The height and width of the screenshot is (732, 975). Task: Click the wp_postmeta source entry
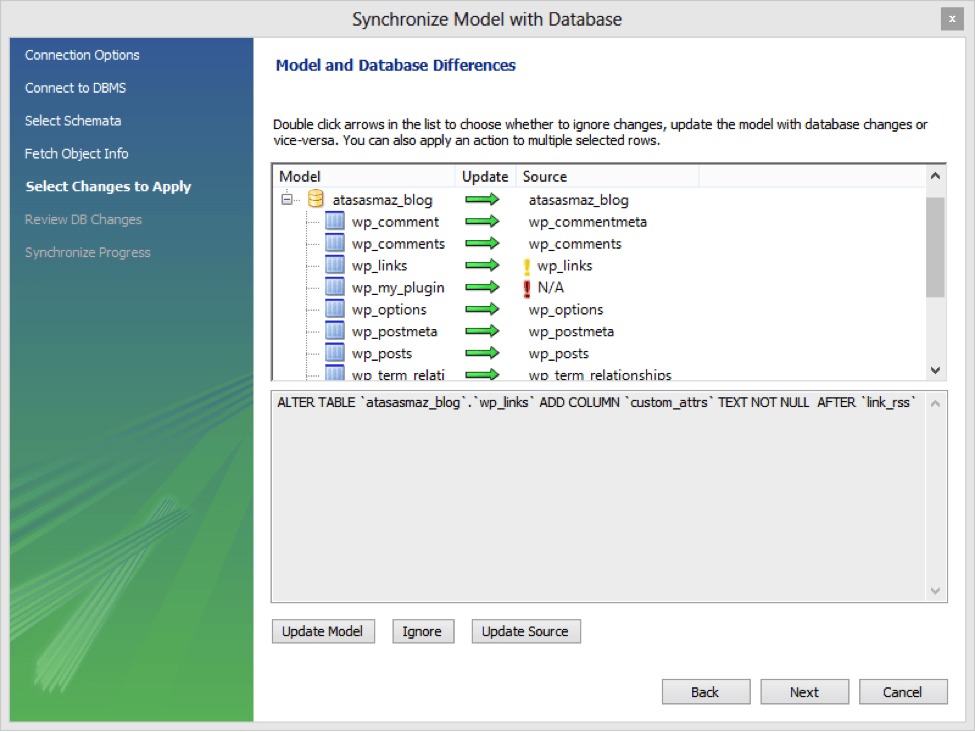[x=571, y=331]
